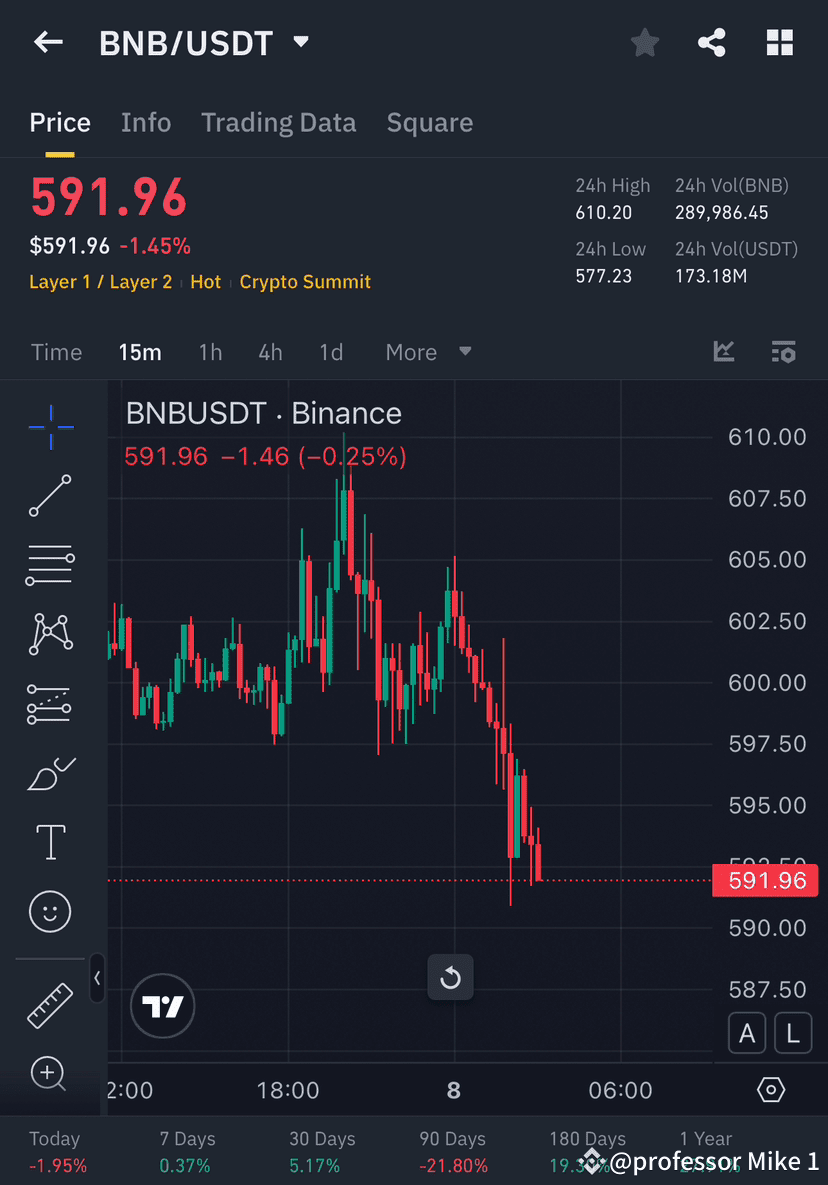828x1185 pixels.
Task: Open the BNB/USDT pair selector dropdown
Action: 299,42
